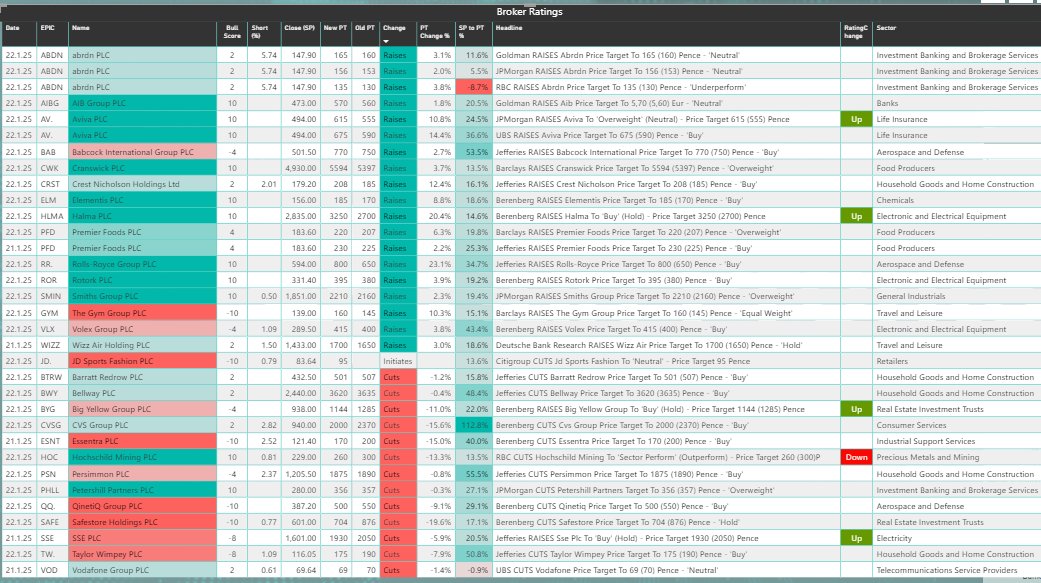The image size is (1041, 583).
Task: Click the SP to PT % column header
Action: point(471,32)
